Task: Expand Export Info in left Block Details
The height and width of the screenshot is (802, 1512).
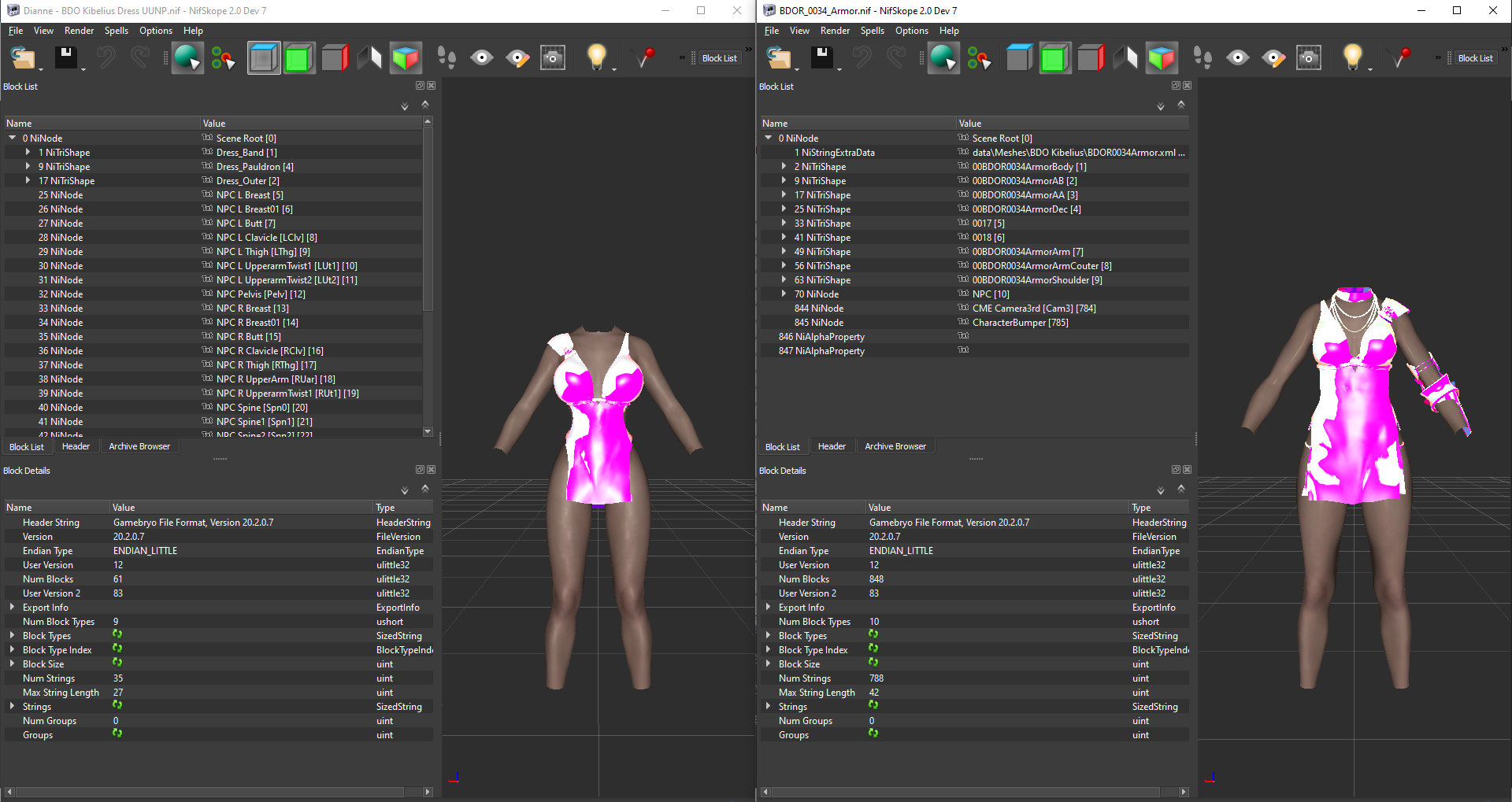Action: (12, 608)
